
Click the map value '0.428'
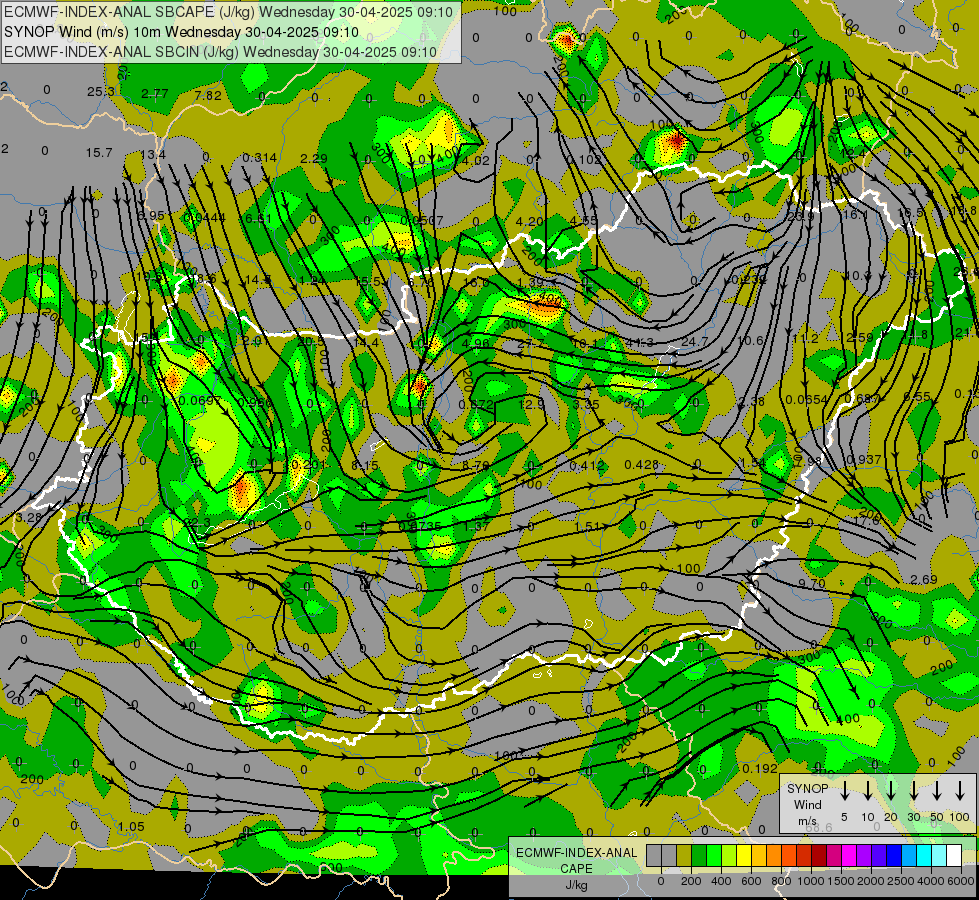(641, 465)
